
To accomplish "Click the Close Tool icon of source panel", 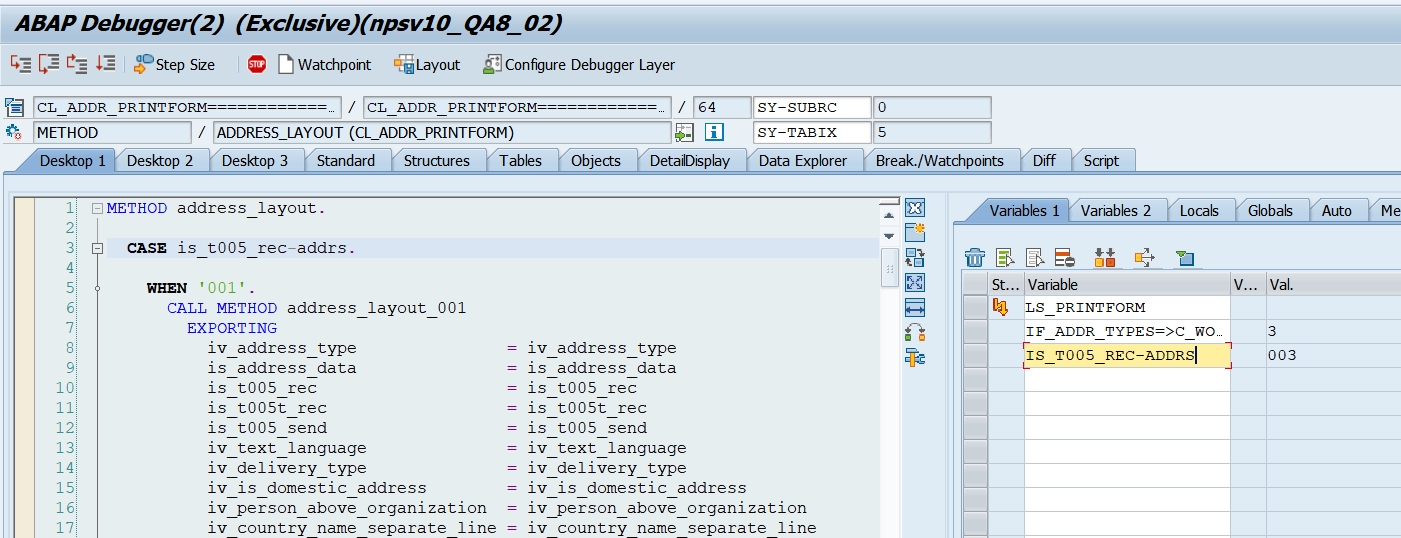I will pos(914,207).
